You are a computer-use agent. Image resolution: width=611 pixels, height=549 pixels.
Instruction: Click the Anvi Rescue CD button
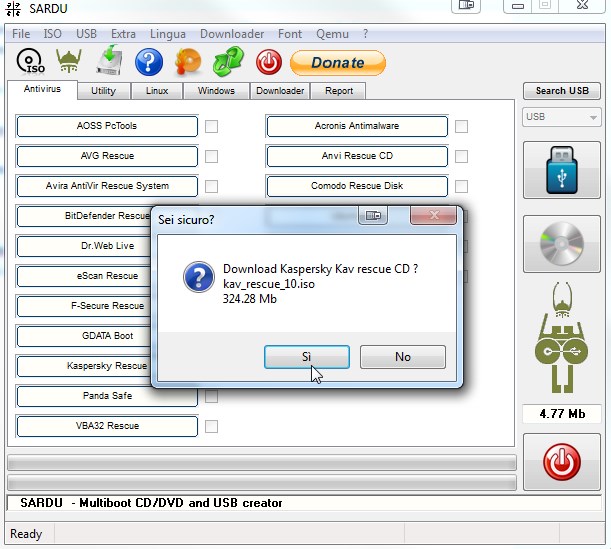click(x=357, y=156)
